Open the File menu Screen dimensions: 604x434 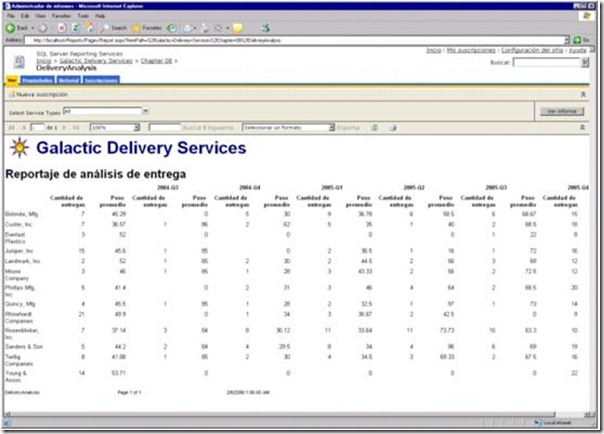pos(11,16)
